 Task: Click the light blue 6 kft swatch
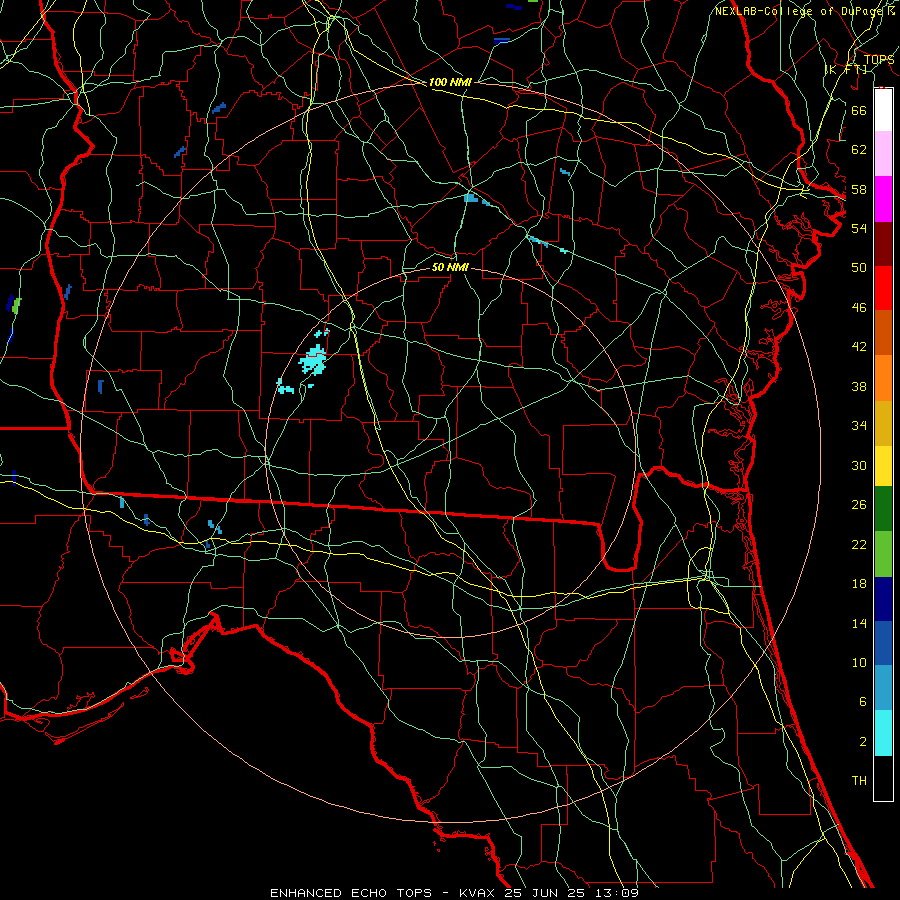[x=883, y=688]
